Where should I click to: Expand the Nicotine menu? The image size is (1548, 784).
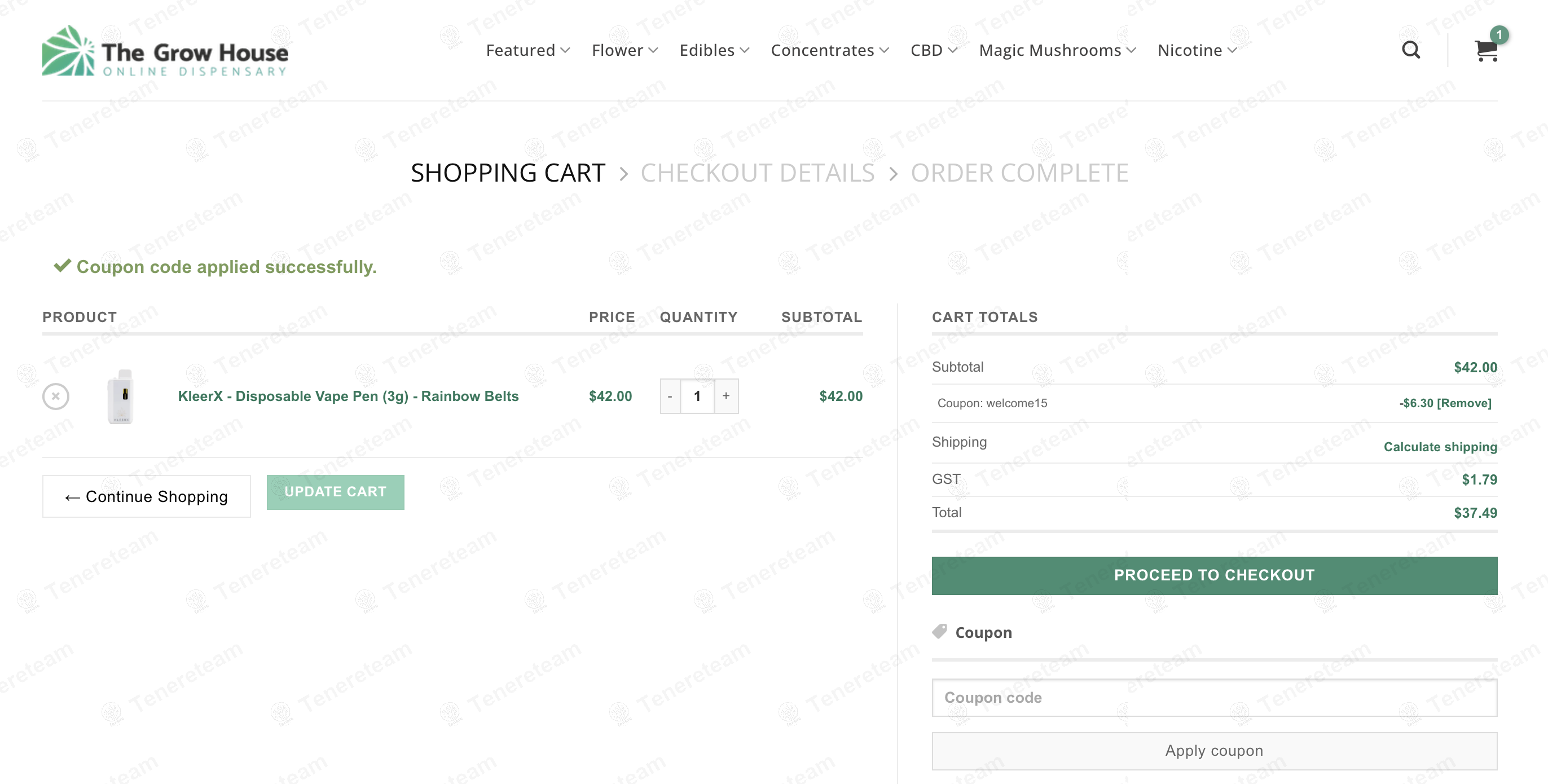click(x=1197, y=50)
